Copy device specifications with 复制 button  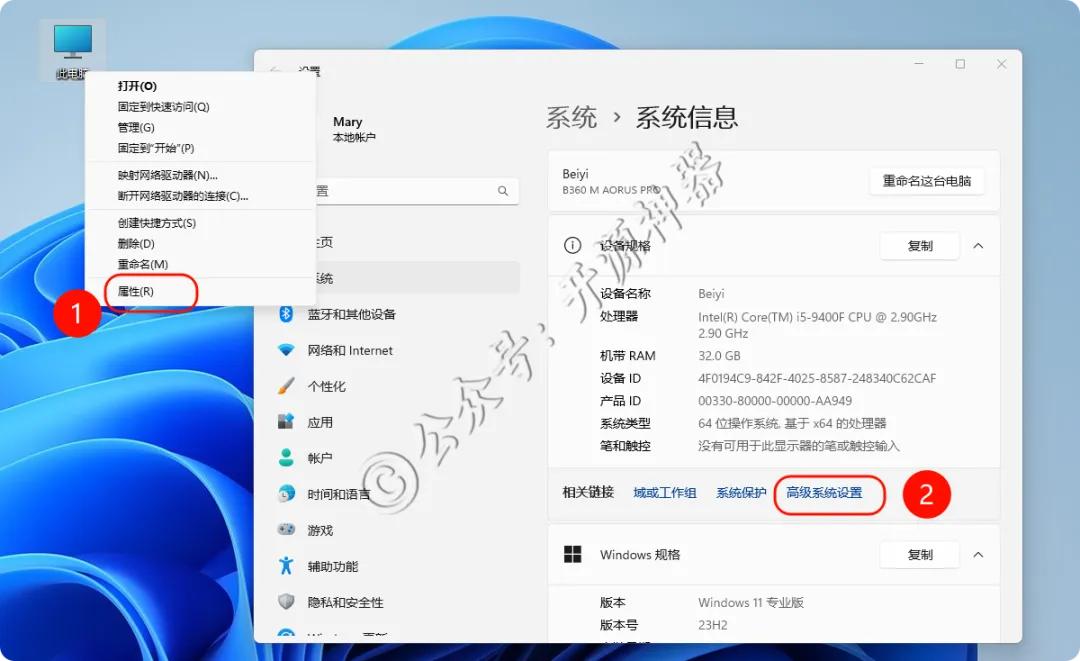click(920, 246)
